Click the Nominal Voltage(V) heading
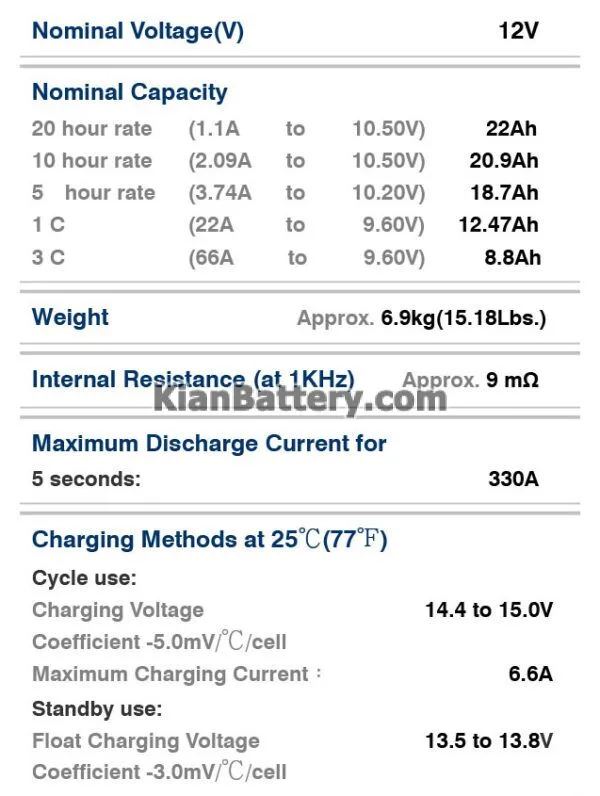 [x=138, y=31]
